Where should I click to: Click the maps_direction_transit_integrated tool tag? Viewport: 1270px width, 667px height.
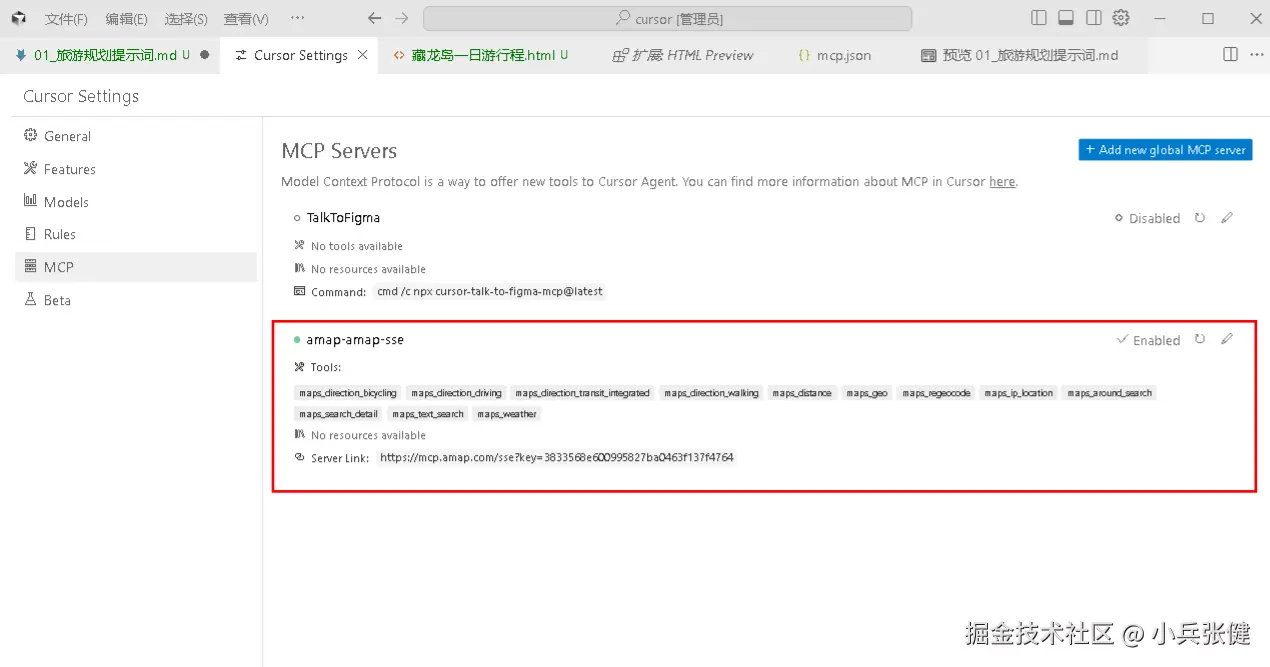tap(583, 393)
